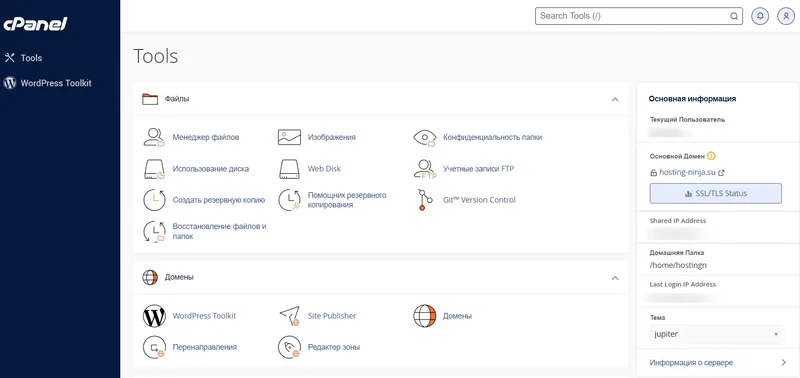Open the Домены globe icon tool
This screenshot has height=378, width=800.
(x=424, y=316)
